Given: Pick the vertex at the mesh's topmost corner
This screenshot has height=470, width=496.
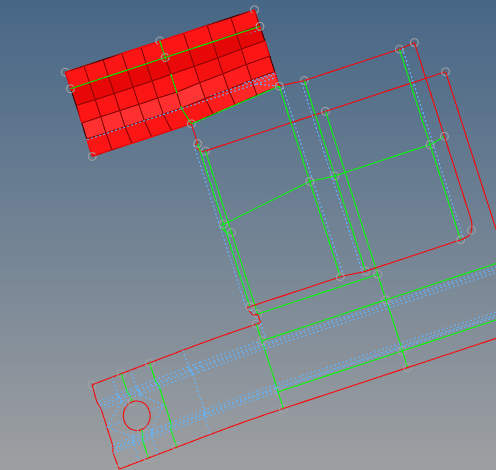Looking at the screenshot, I should click(x=254, y=9).
